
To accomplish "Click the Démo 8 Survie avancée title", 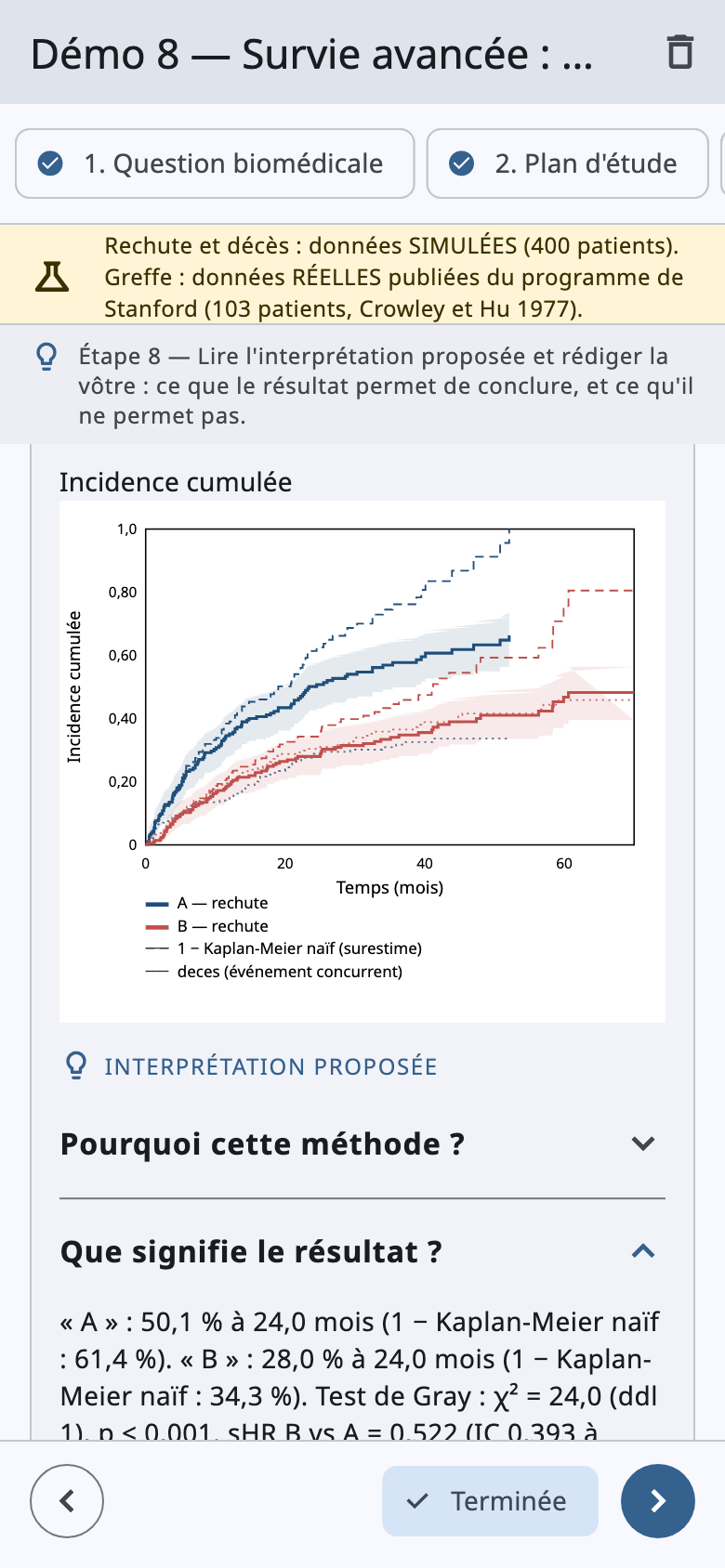I will tap(311, 54).
